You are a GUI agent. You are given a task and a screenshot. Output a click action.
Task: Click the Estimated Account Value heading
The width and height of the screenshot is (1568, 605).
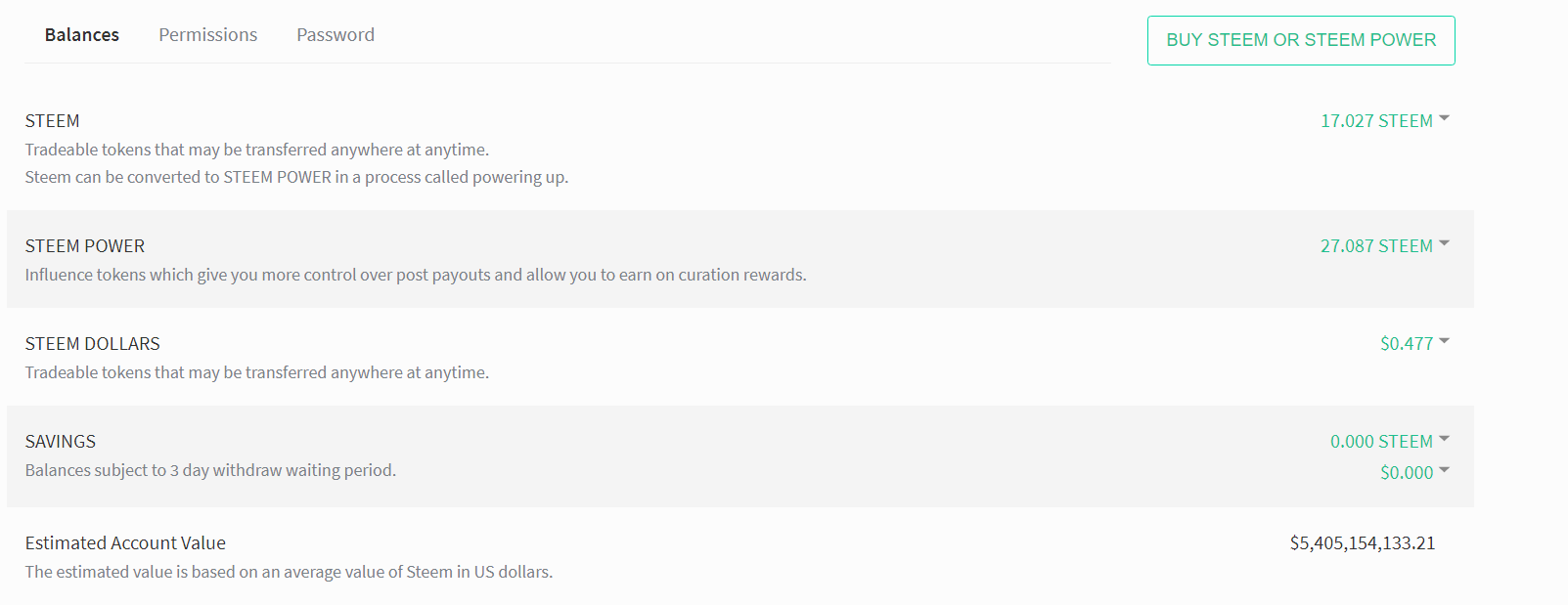125,543
